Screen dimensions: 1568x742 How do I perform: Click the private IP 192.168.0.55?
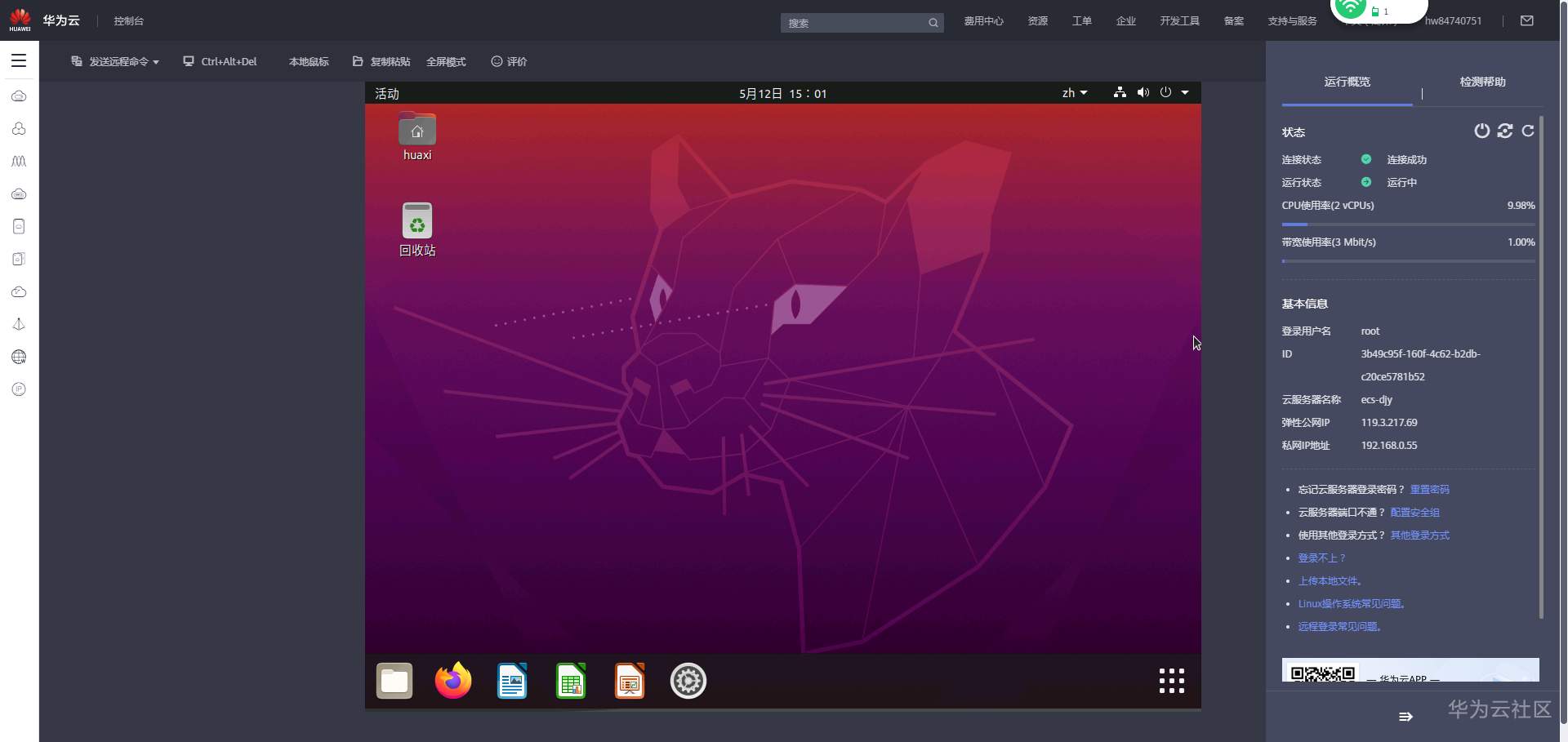point(1389,446)
